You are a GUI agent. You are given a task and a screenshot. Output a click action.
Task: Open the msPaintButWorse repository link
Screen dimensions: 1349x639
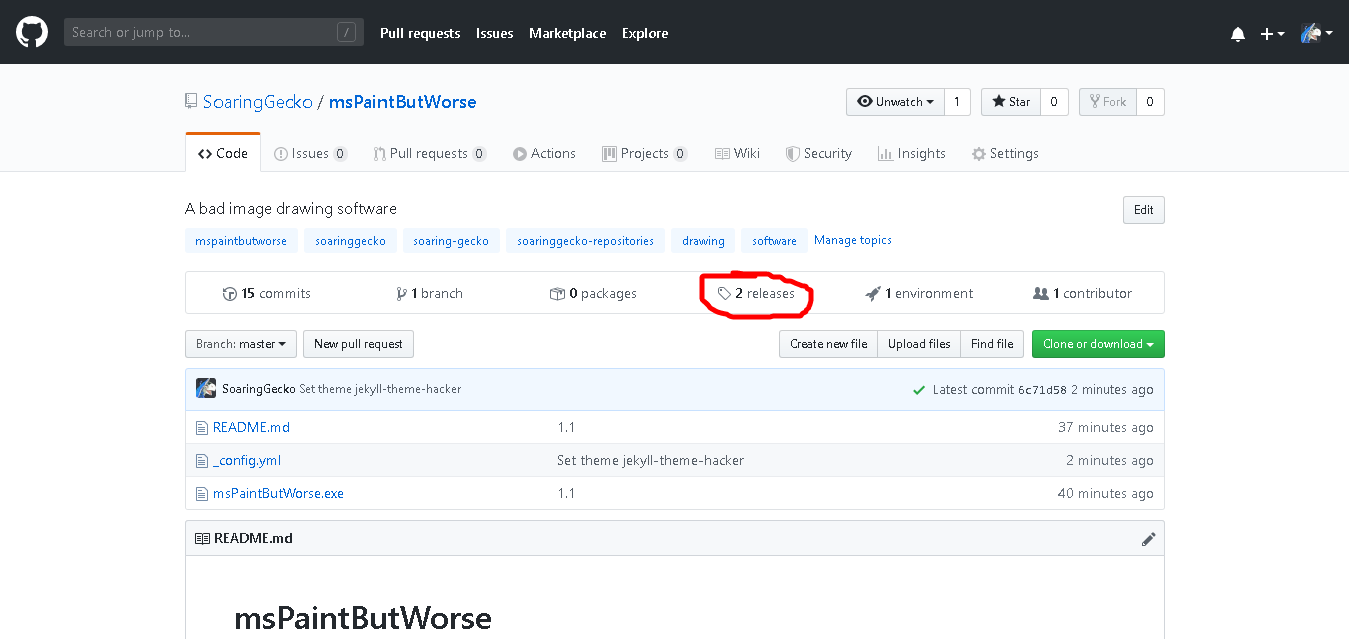[403, 102]
